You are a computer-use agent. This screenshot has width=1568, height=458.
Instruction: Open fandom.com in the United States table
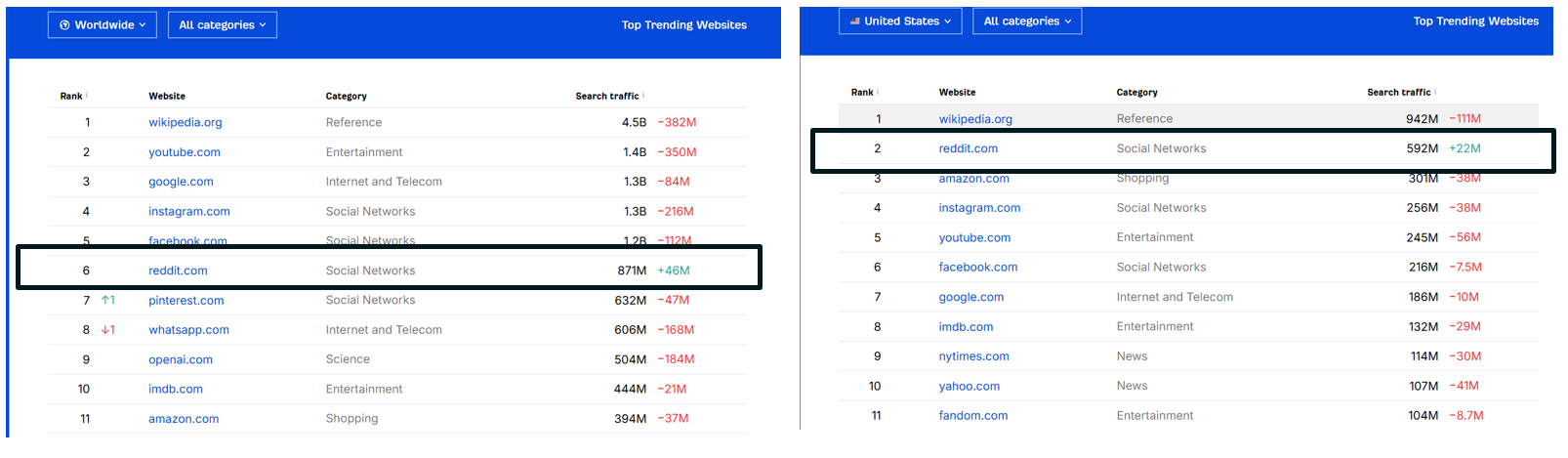[x=973, y=415]
